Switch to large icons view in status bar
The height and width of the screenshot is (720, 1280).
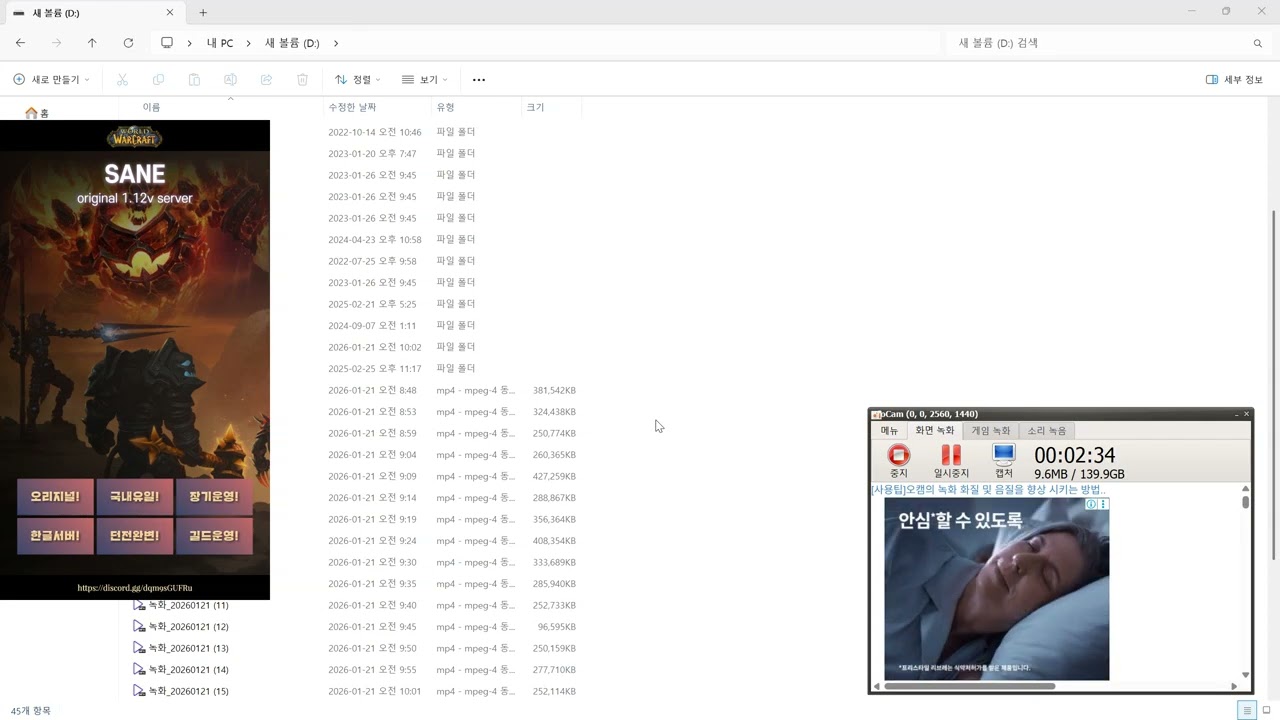[1266, 710]
